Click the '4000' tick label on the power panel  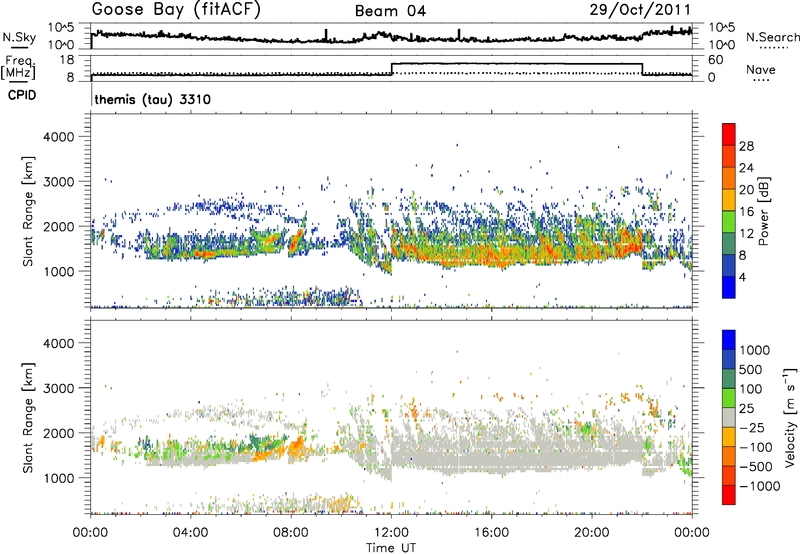click(x=58, y=137)
